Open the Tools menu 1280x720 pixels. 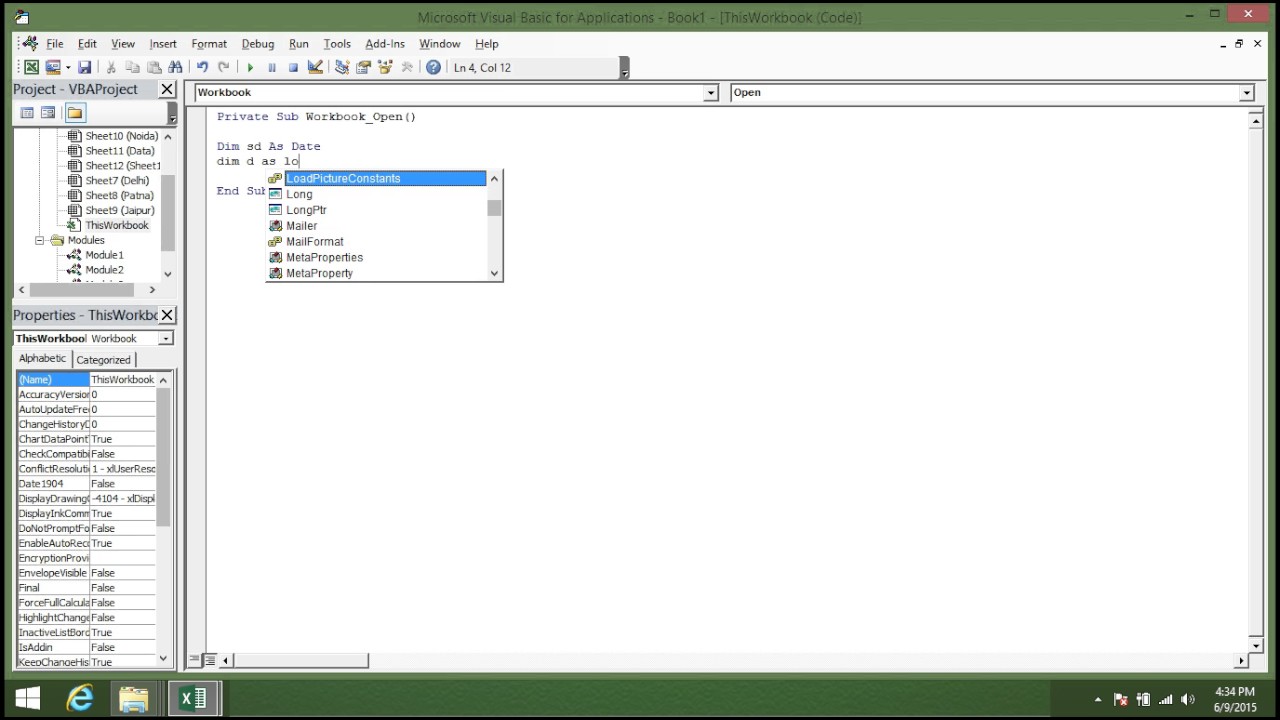[x=337, y=44]
